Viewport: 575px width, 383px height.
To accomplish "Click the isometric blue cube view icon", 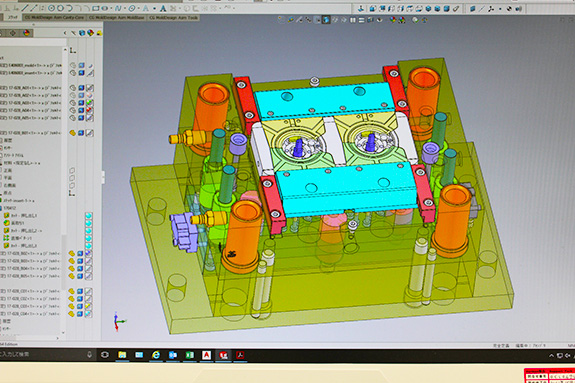I will 428,9.
